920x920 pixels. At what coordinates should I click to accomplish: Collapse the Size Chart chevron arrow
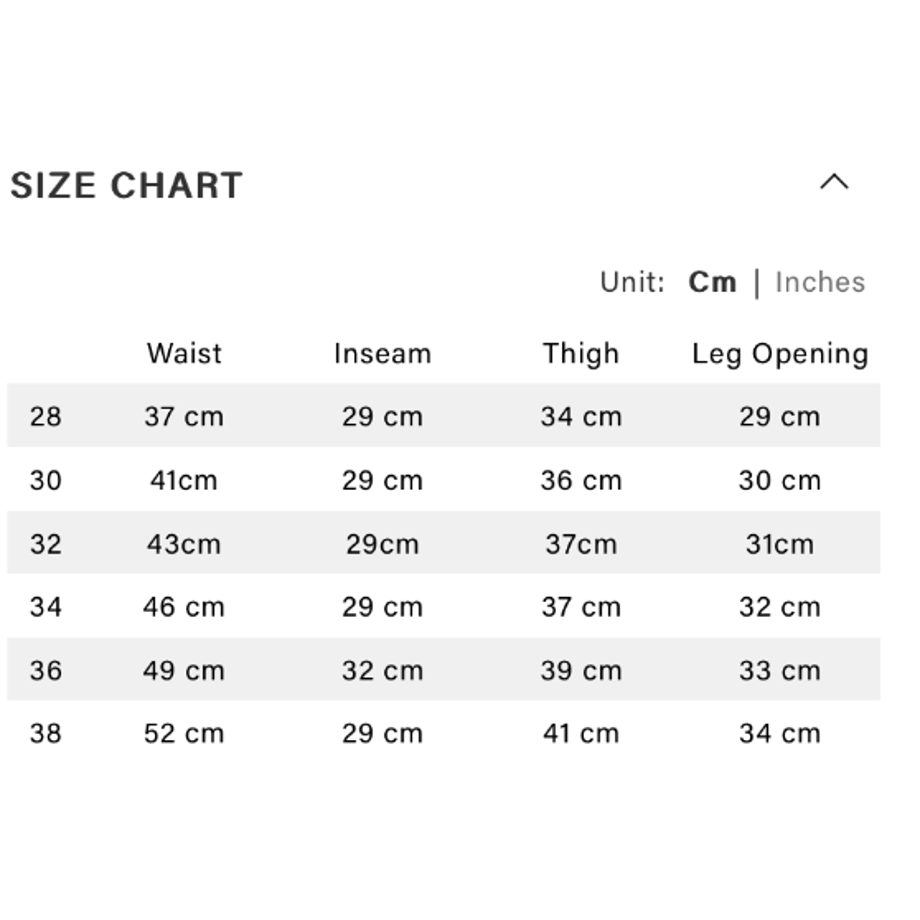[834, 182]
